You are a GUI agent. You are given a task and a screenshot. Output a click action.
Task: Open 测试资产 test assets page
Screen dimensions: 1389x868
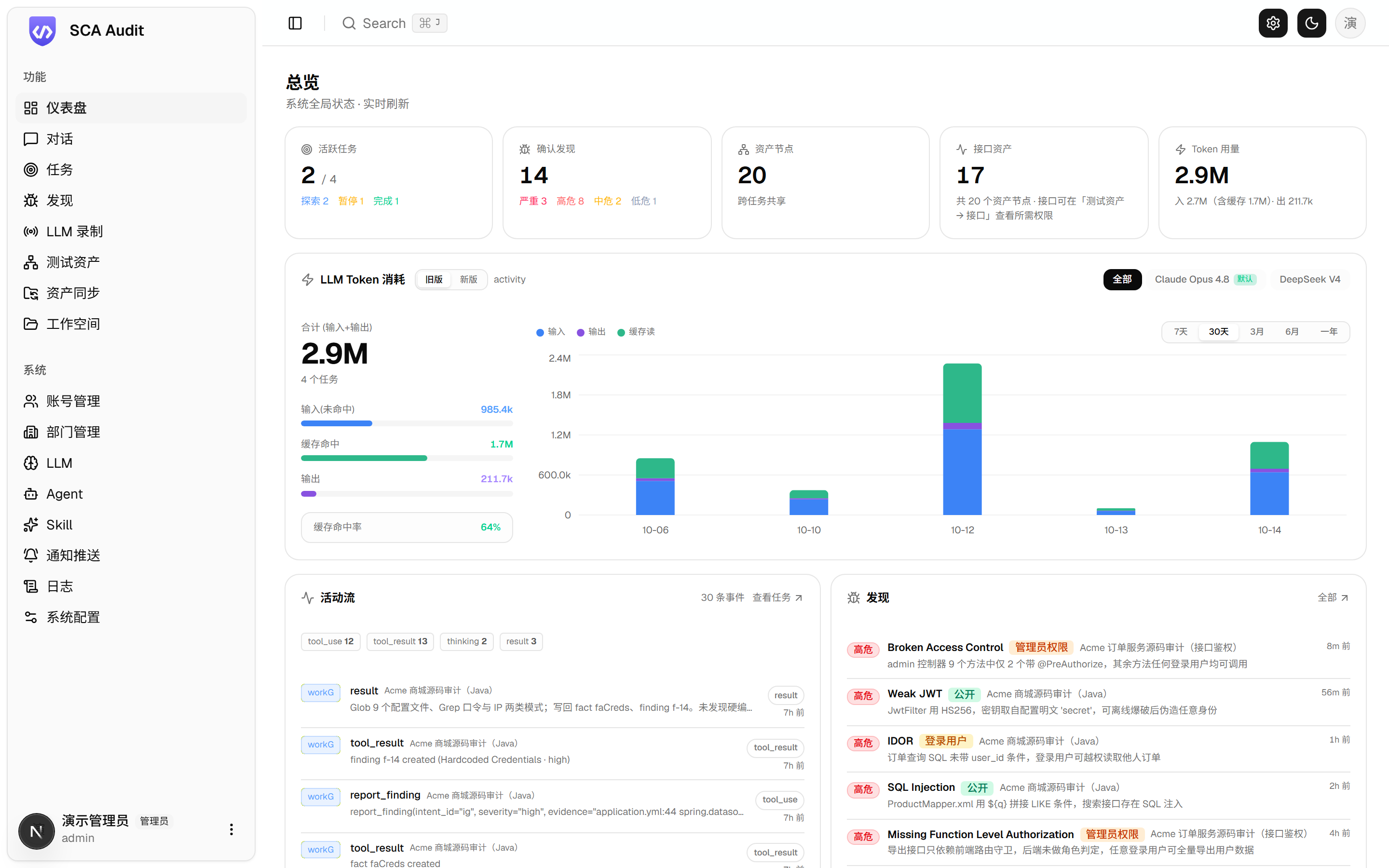[131, 262]
